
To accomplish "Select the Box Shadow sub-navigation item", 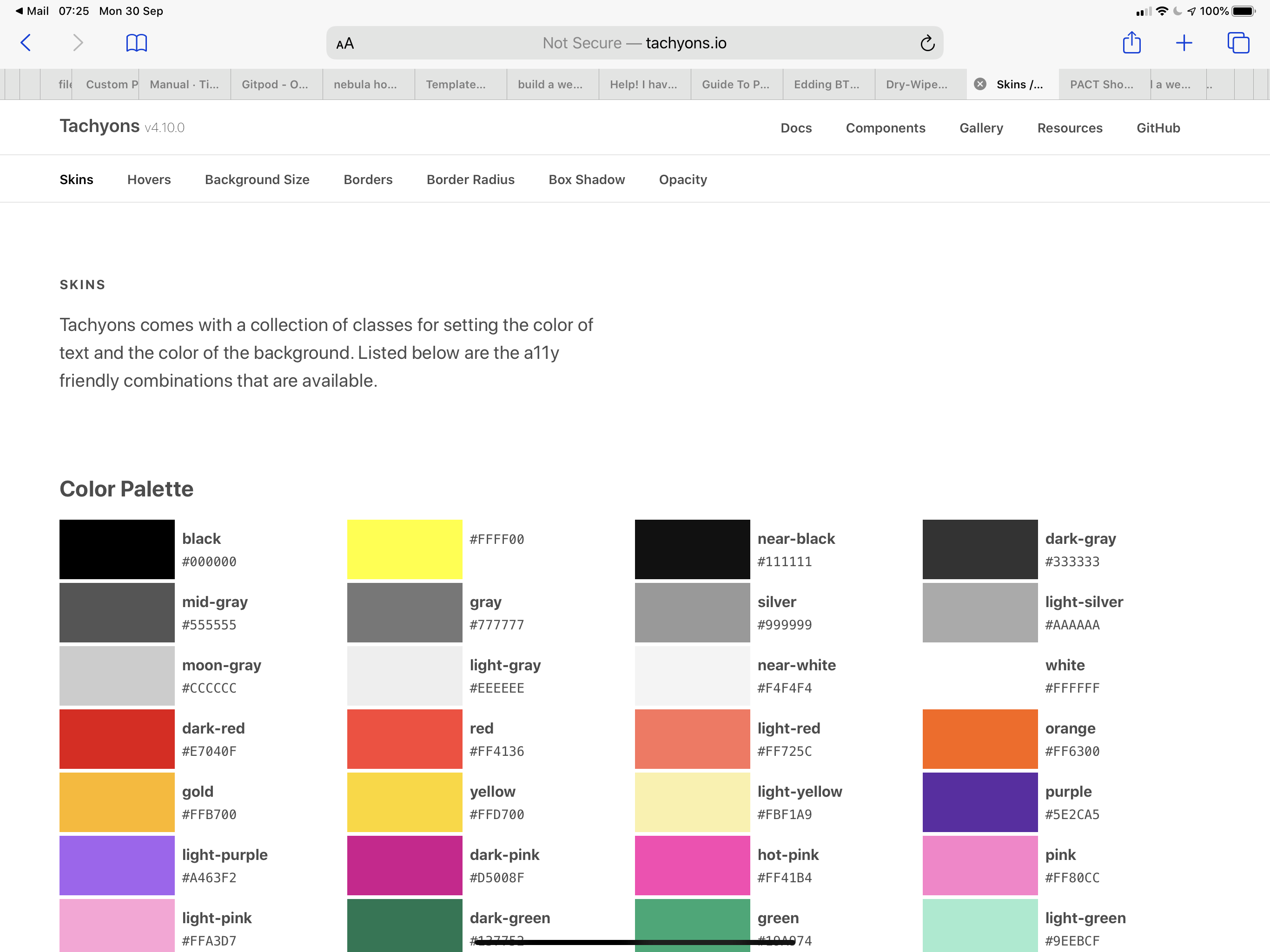I will (x=587, y=180).
